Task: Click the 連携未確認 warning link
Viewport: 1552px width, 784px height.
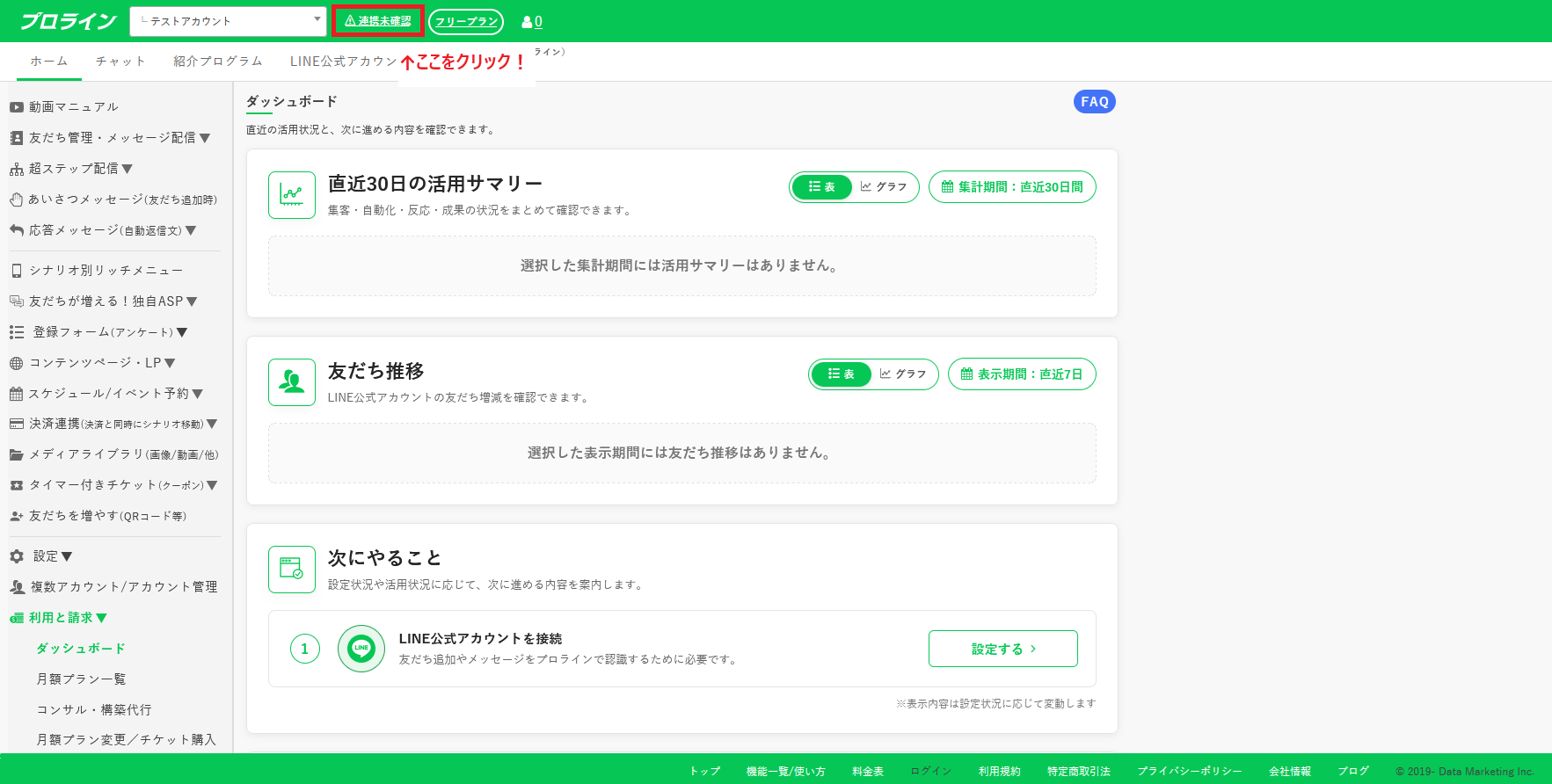Action: (378, 21)
